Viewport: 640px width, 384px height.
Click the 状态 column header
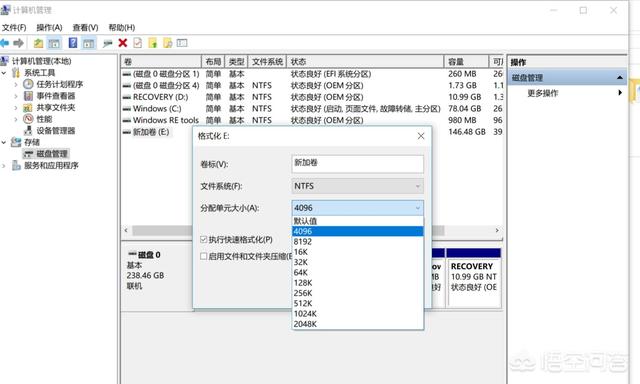pos(365,62)
